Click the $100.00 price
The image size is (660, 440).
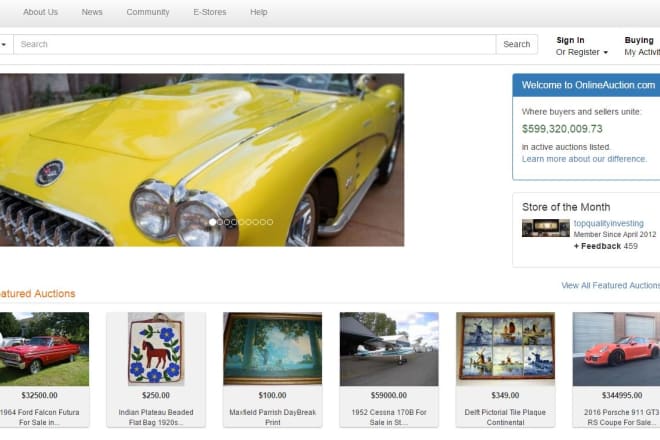272,395
